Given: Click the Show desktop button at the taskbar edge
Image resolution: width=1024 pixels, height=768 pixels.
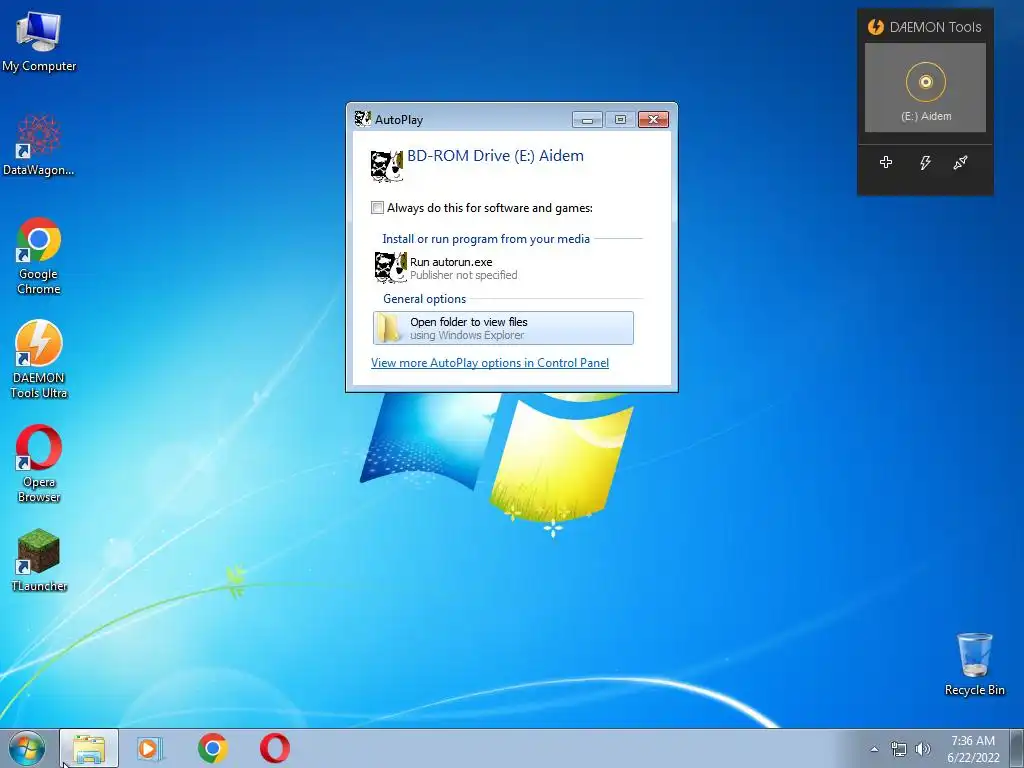Looking at the screenshot, I should (x=1017, y=749).
